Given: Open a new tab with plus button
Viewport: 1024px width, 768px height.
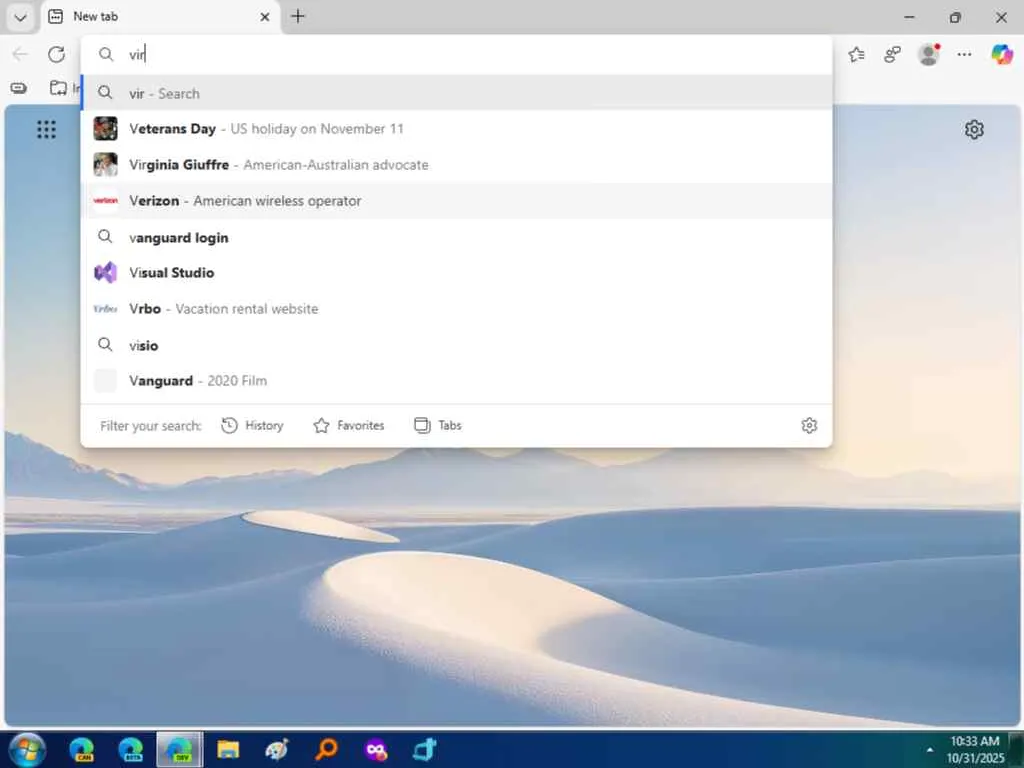Looking at the screenshot, I should 298,16.
